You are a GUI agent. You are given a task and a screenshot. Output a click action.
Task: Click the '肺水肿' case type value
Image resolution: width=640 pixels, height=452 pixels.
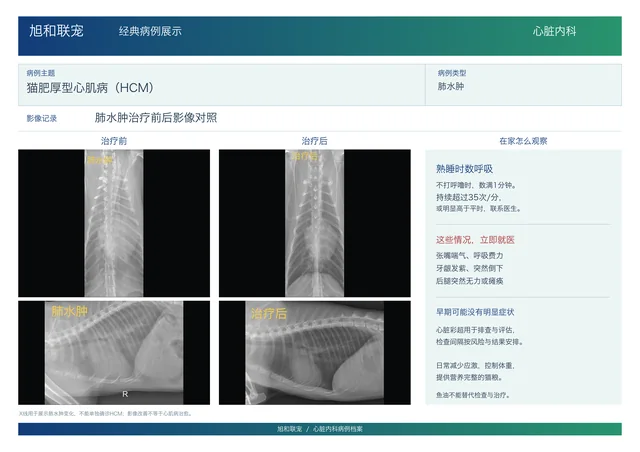[451, 86]
